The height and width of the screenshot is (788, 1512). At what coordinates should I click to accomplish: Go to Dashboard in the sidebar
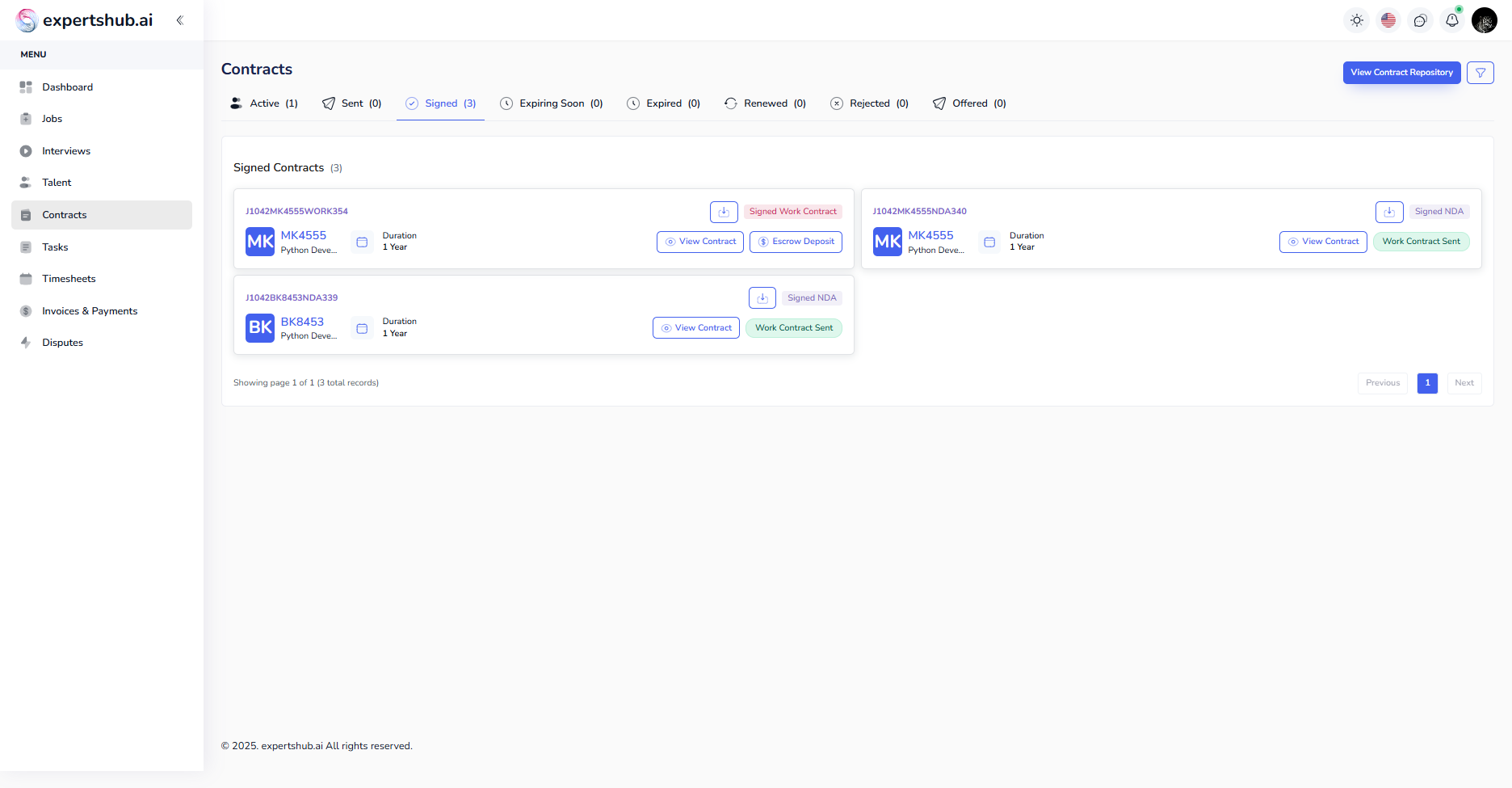pos(102,87)
